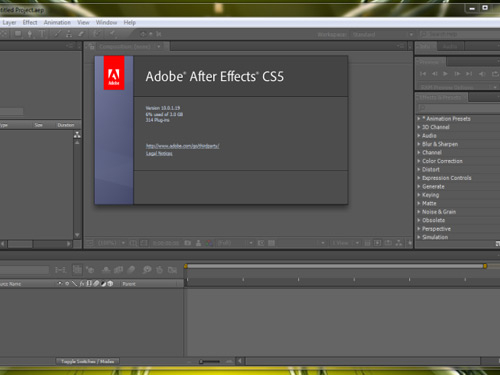Click the Legal Notices link
The width and height of the screenshot is (500, 375).
(x=159, y=153)
